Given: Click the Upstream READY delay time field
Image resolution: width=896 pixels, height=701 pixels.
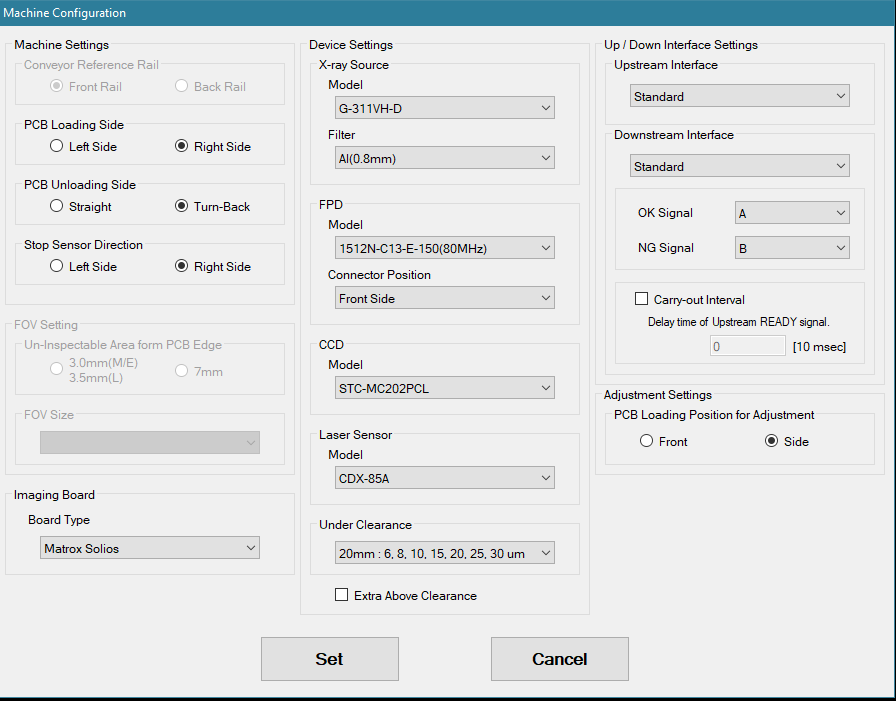Looking at the screenshot, I should tap(747, 346).
